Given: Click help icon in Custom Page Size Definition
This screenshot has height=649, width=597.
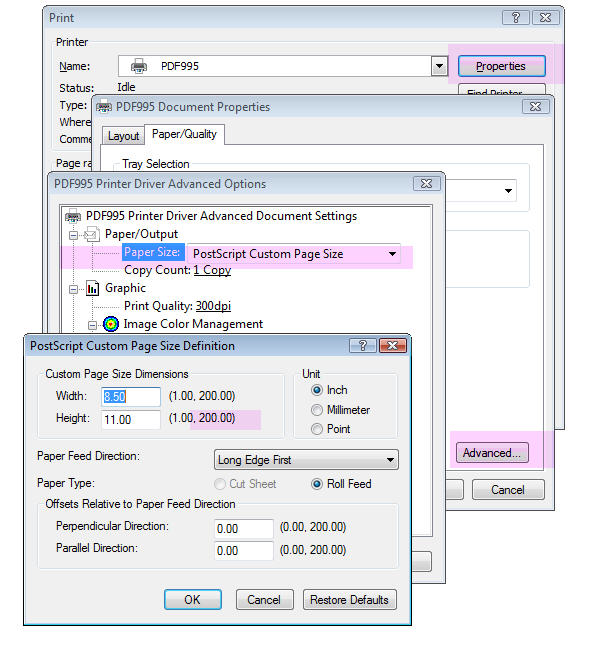Looking at the screenshot, I should 363,346.
